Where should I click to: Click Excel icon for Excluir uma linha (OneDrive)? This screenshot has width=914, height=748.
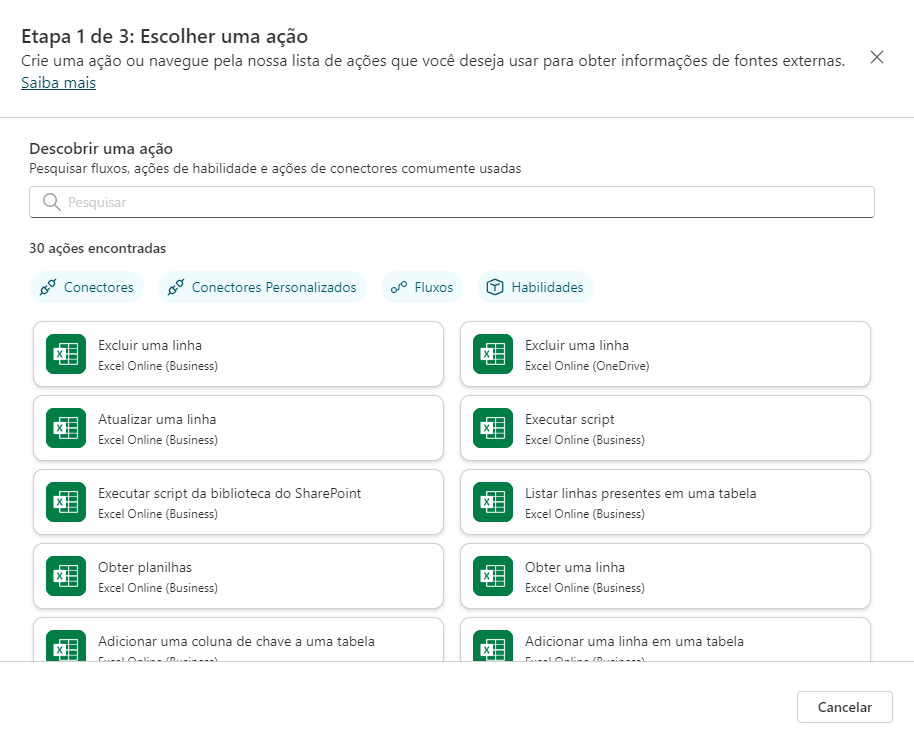[x=493, y=354]
